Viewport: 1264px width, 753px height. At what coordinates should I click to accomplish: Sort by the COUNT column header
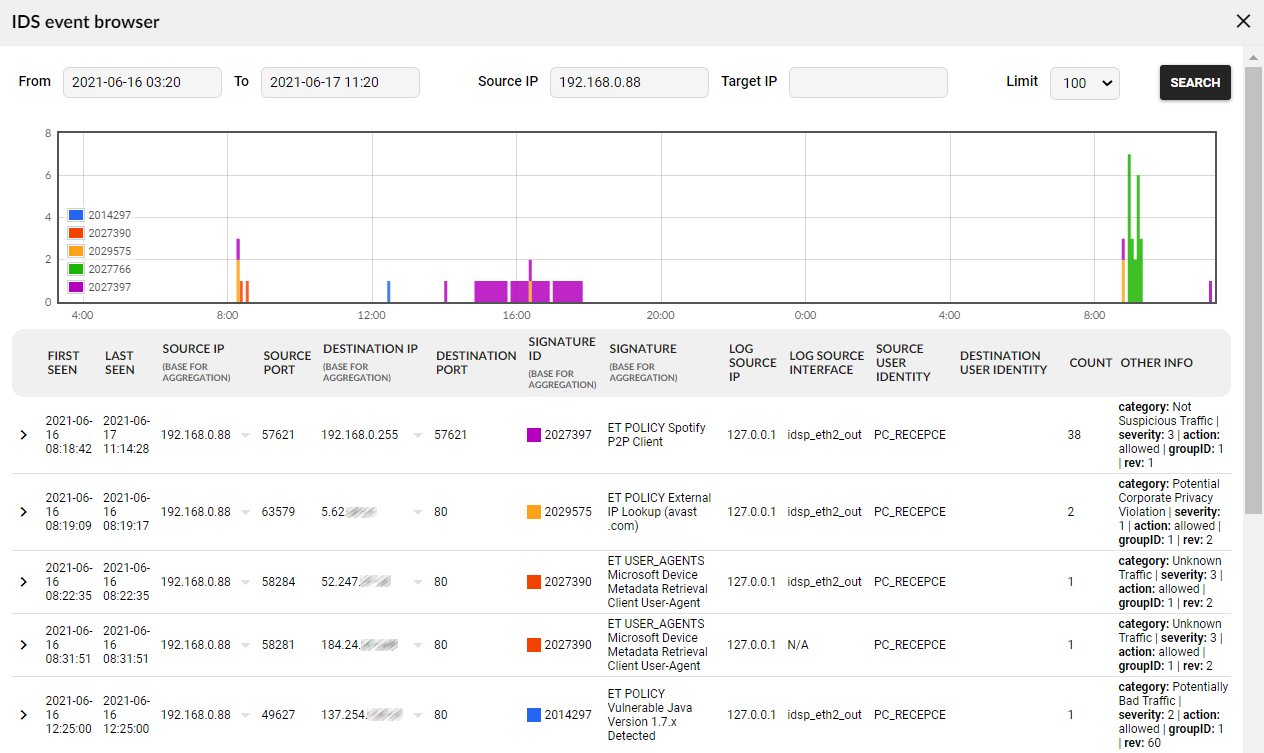1090,363
